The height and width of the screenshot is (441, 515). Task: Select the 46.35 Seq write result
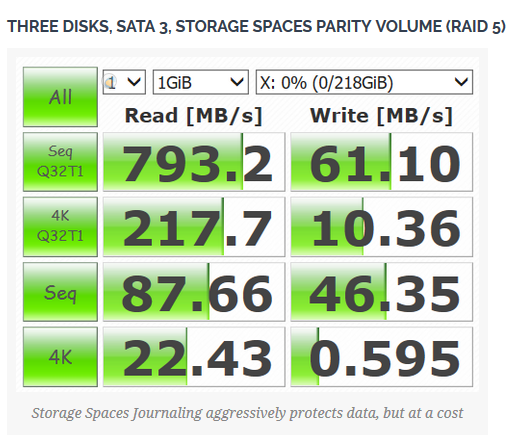tap(382, 292)
